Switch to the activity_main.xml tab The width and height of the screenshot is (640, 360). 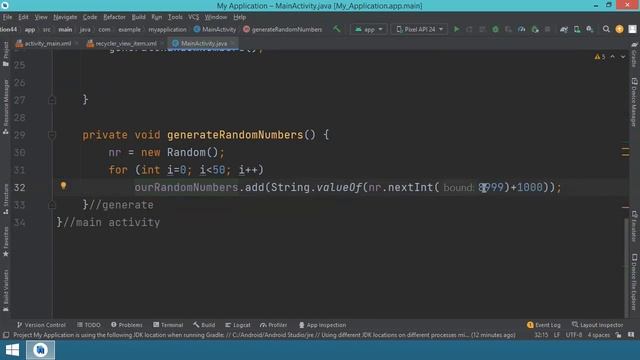43,43
